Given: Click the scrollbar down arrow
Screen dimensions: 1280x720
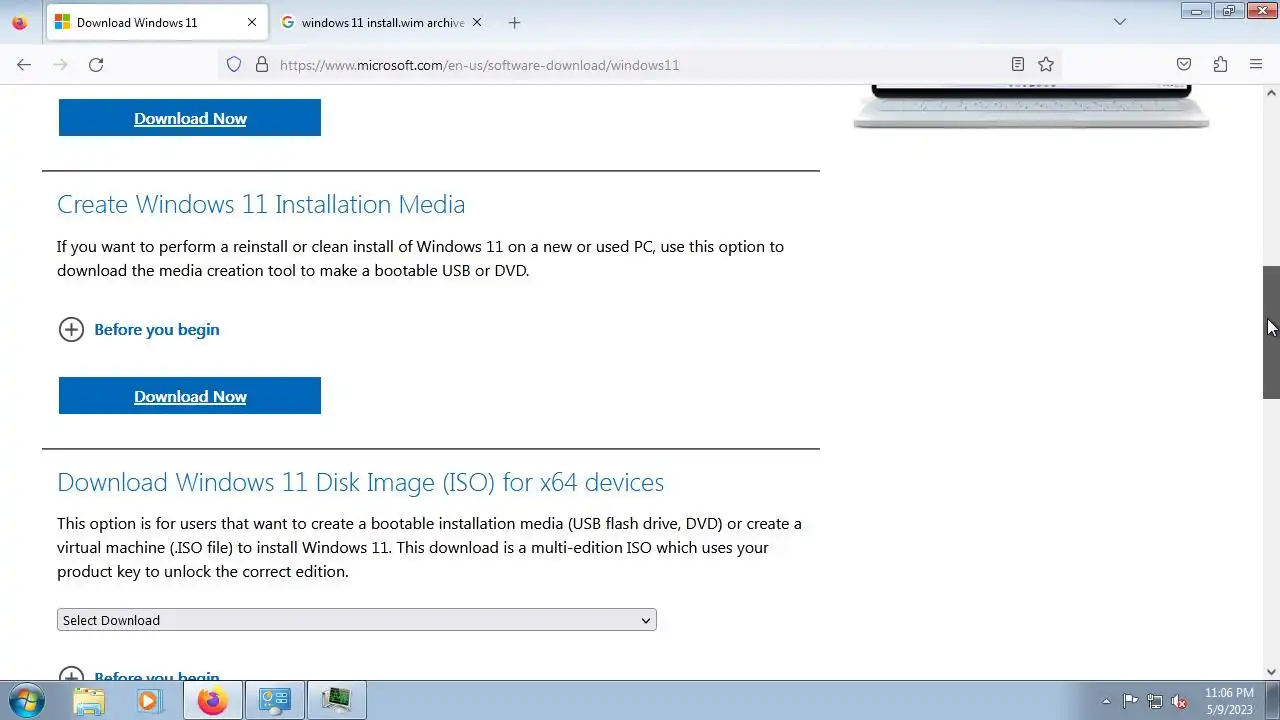Looking at the screenshot, I should 1271,672.
